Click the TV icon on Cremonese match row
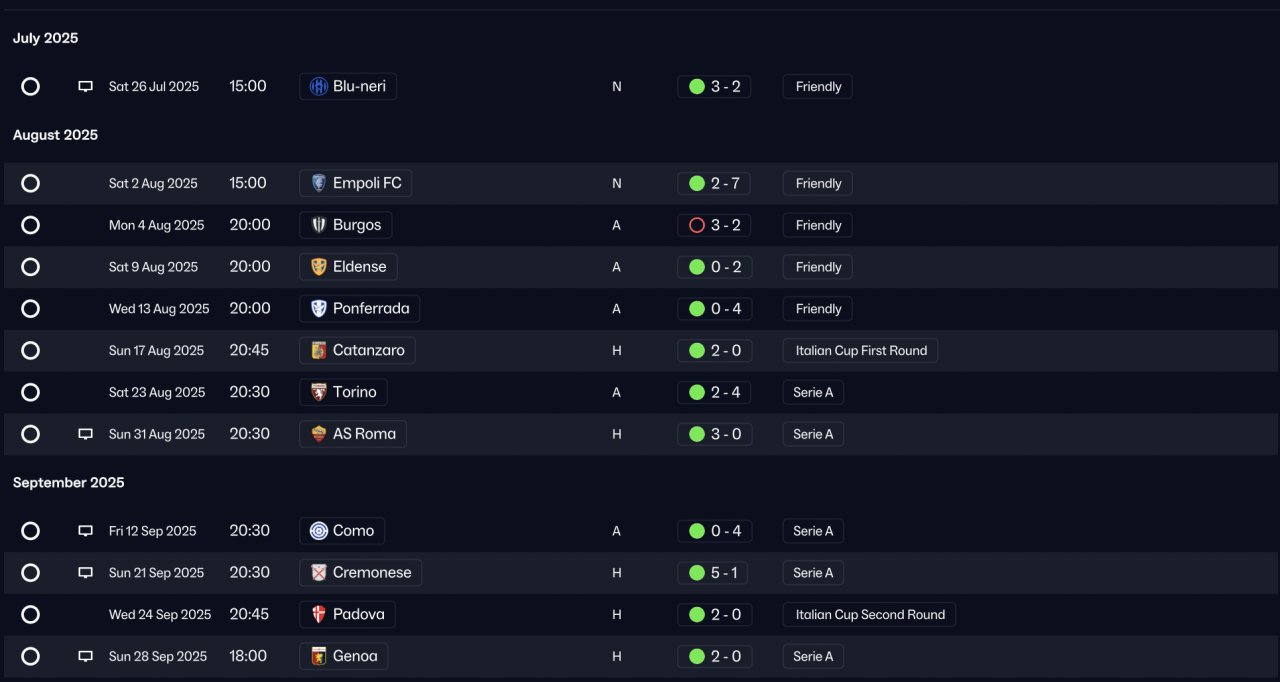The image size is (1280, 682). (86, 573)
